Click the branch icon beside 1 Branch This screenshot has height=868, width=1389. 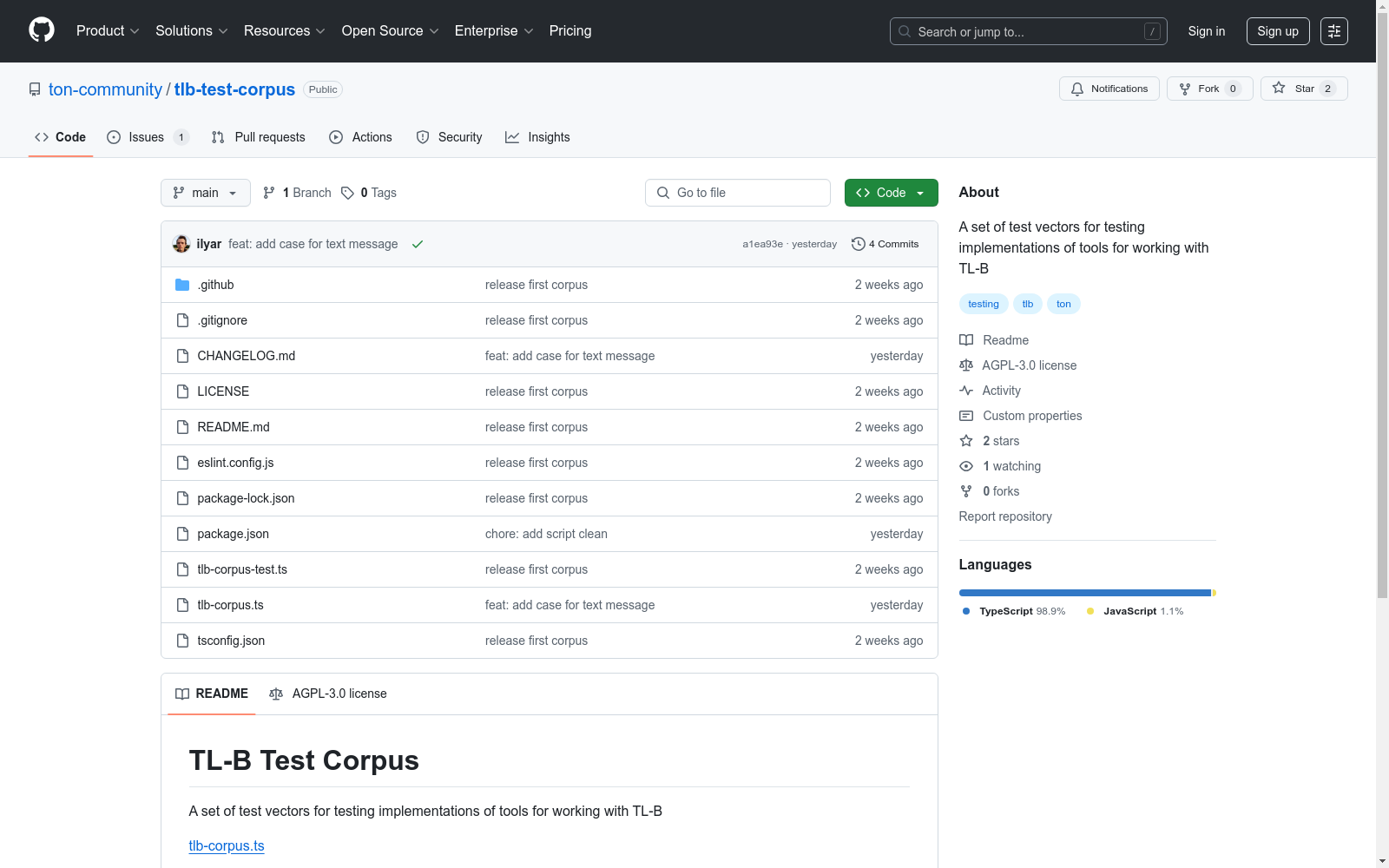[269, 193]
